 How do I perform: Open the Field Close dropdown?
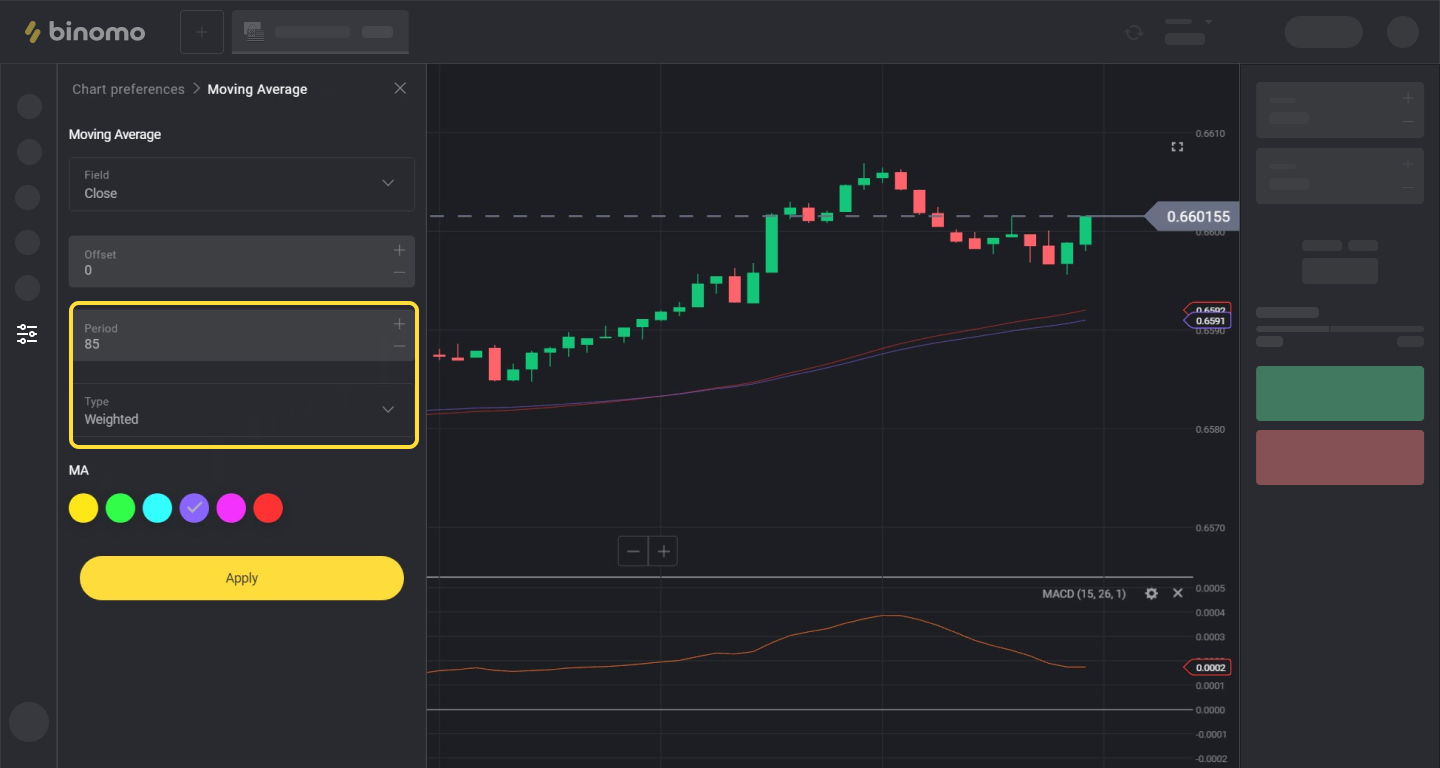(x=242, y=184)
